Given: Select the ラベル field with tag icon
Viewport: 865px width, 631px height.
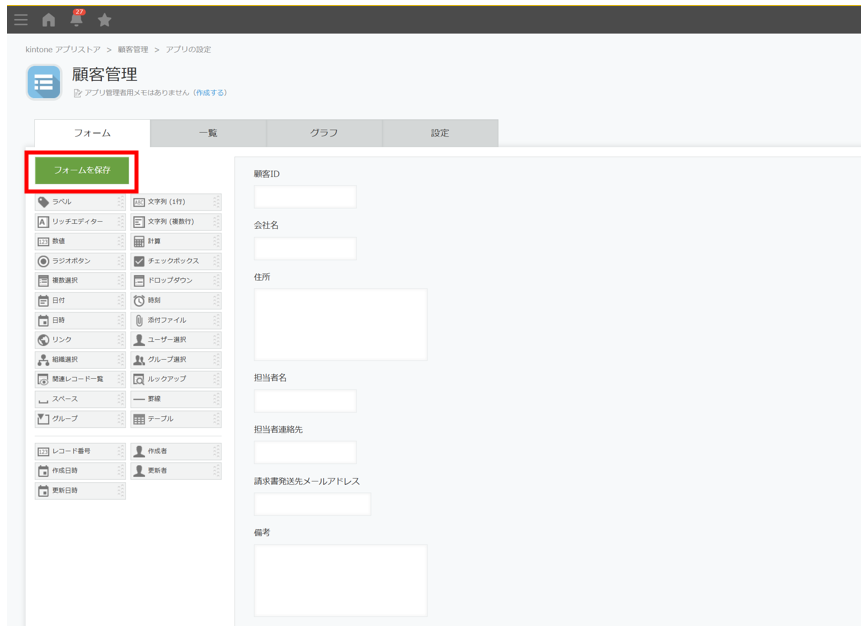Looking at the screenshot, I should 76,202.
